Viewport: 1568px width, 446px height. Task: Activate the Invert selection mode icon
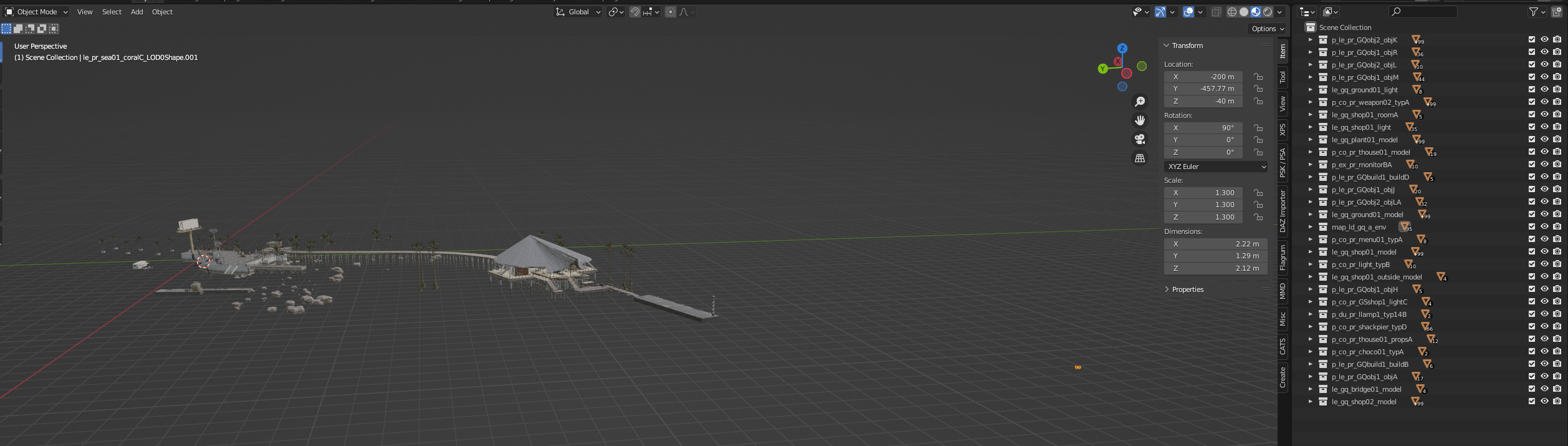point(42,29)
